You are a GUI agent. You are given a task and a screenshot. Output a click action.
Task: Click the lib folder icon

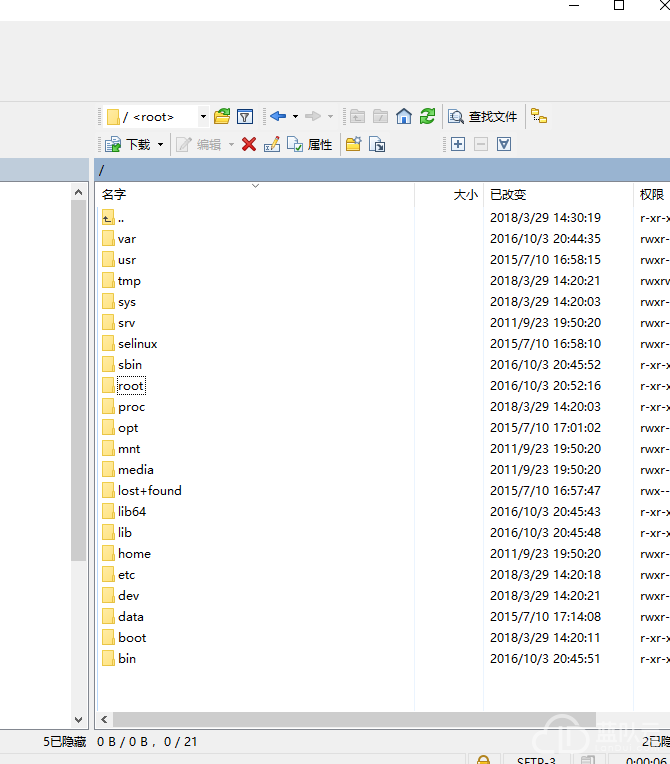[108, 533]
